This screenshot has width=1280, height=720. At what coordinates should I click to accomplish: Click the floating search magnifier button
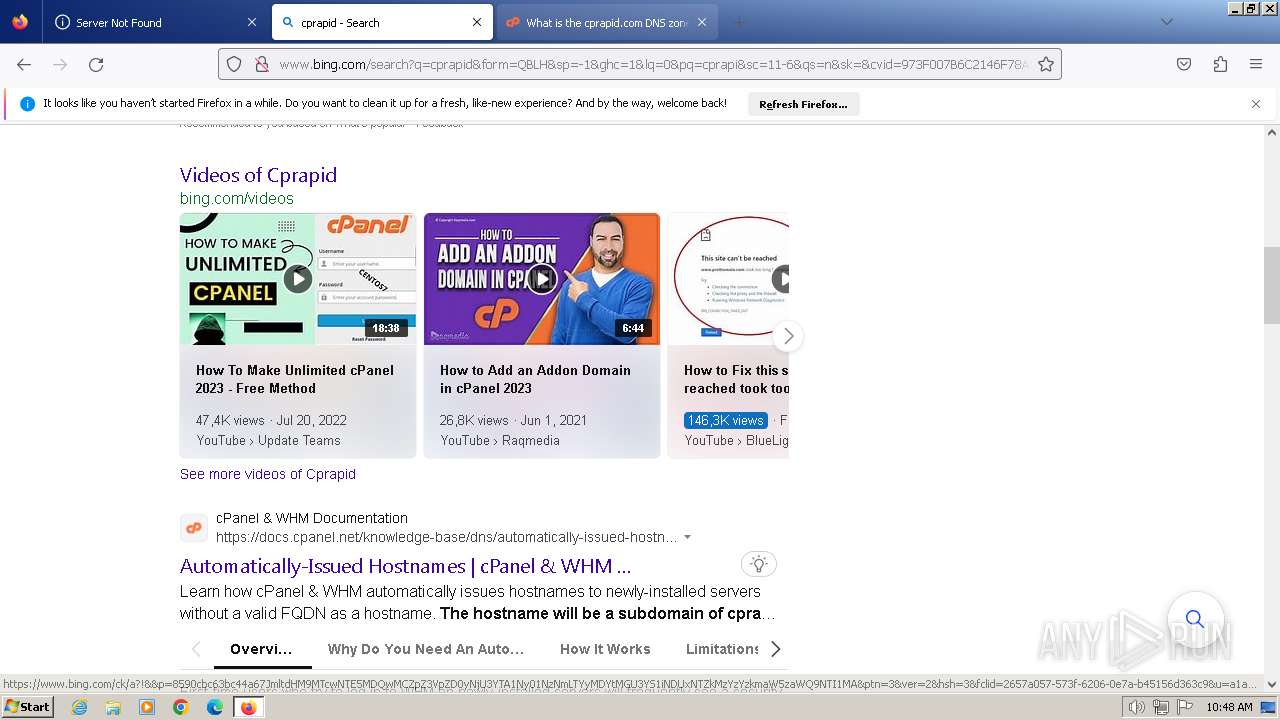pyautogui.click(x=1195, y=619)
